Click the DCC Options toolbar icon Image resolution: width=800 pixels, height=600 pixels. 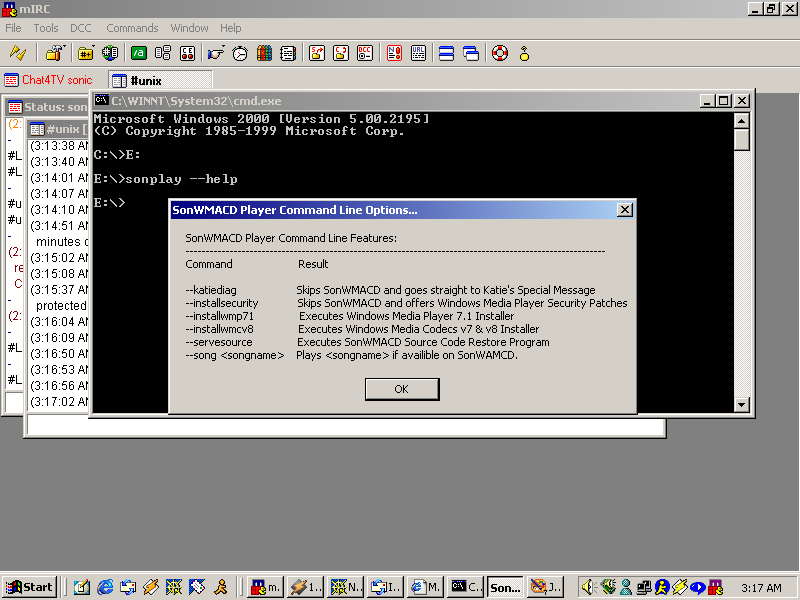coord(366,53)
